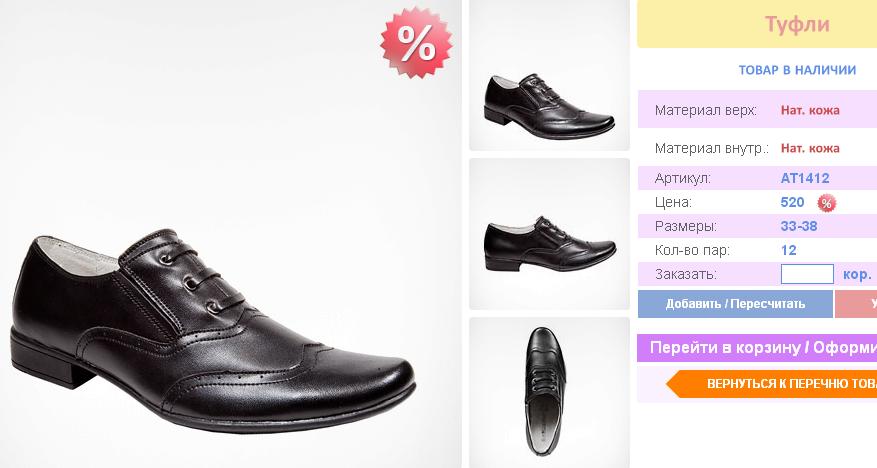877x468 pixels.
Task: Click the кор. label beside the input
Action: (x=857, y=274)
